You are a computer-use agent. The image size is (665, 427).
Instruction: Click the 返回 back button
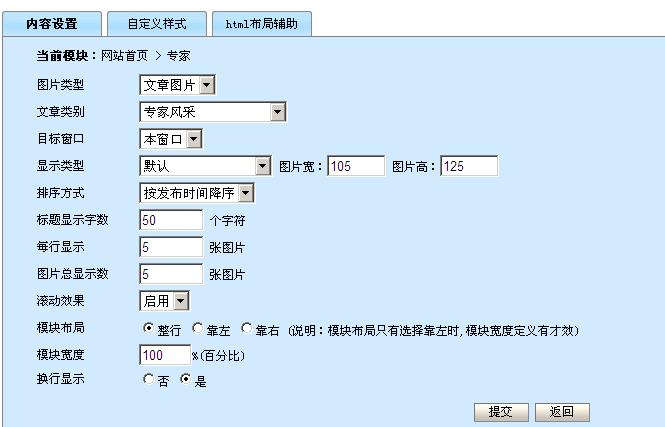coord(562,412)
